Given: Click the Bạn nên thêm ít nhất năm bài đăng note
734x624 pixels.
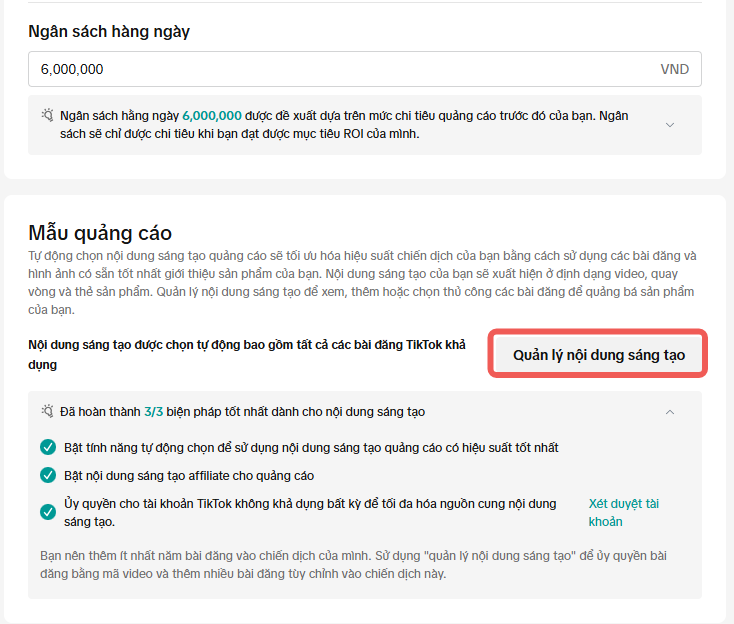Looking at the screenshot, I should click(x=353, y=565).
